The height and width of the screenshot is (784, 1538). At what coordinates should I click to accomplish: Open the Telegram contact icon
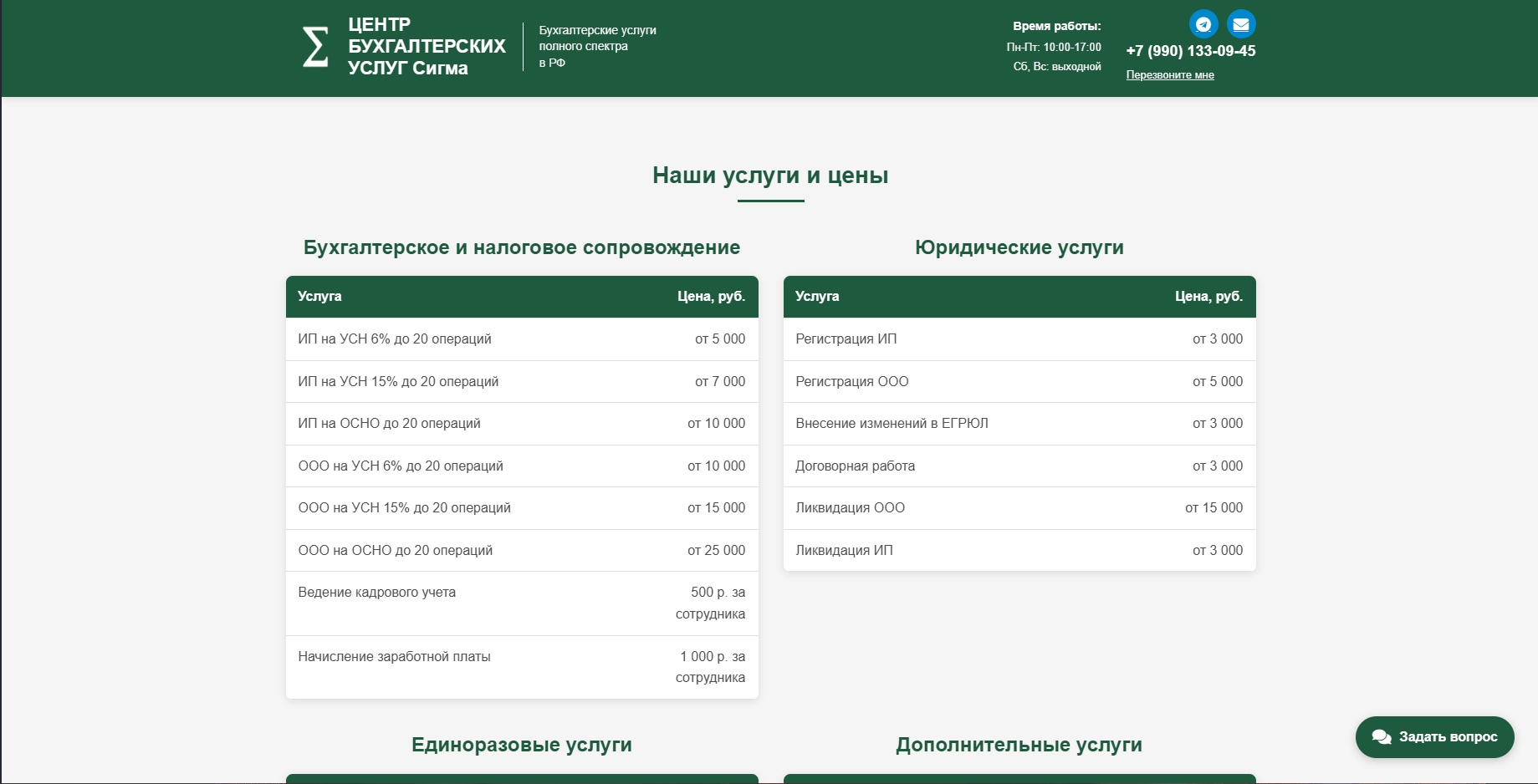click(1203, 24)
